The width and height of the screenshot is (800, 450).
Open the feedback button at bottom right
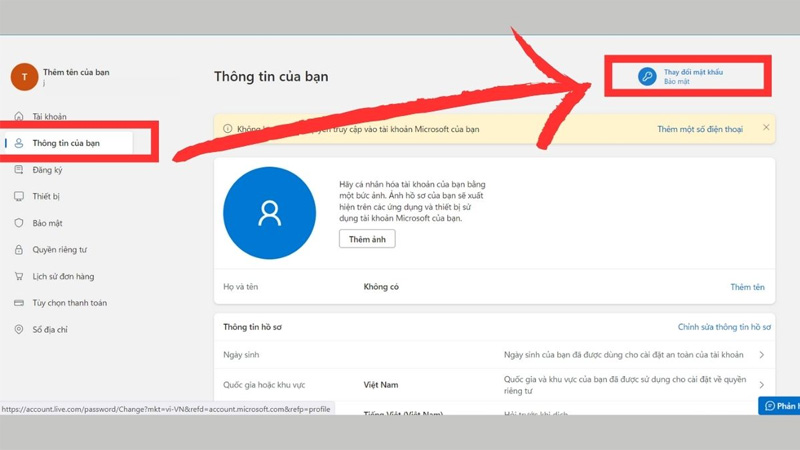click(780, 406)
